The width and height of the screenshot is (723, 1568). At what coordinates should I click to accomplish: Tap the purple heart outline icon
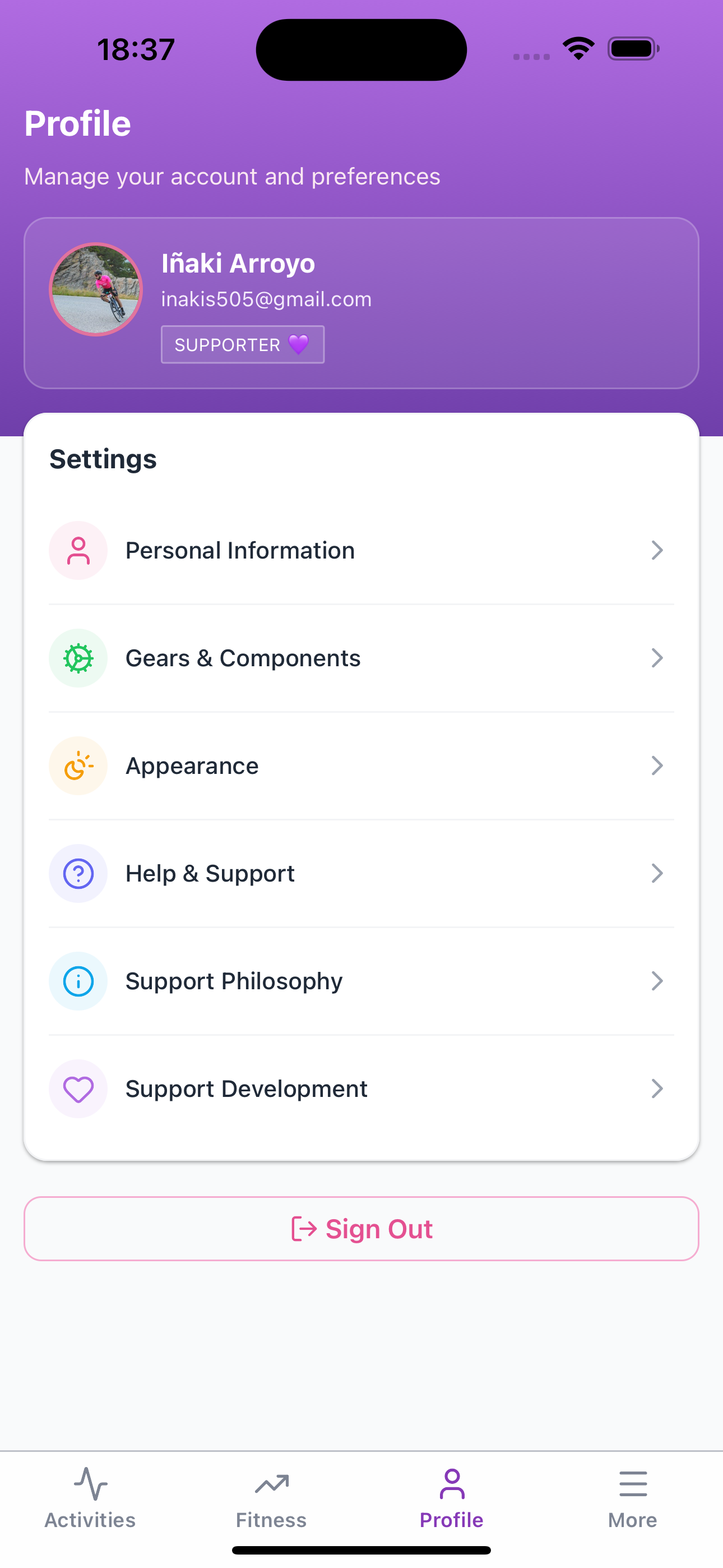tap(78, 1089)
